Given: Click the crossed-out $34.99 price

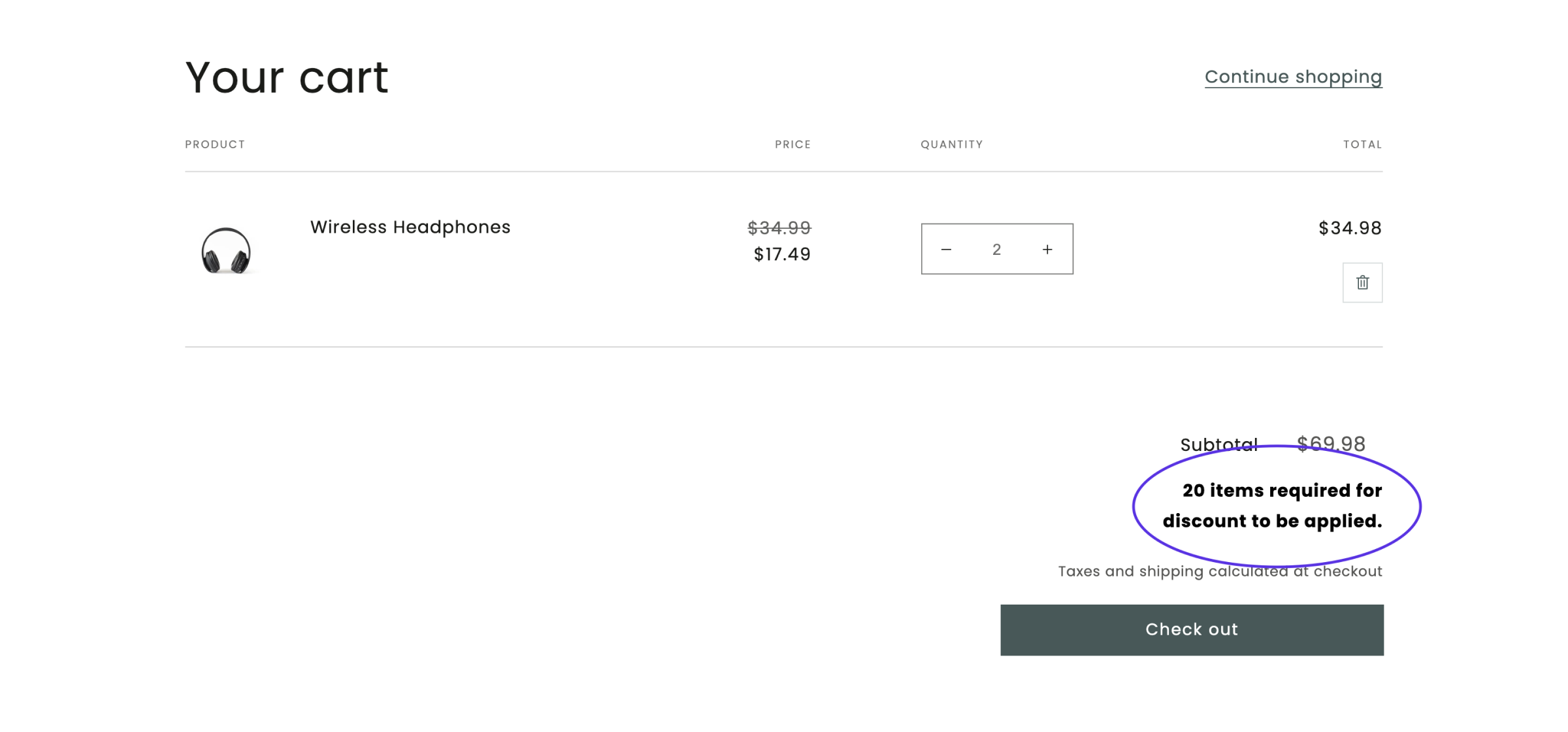Looking at the screenshot, I should pos(779,227).
